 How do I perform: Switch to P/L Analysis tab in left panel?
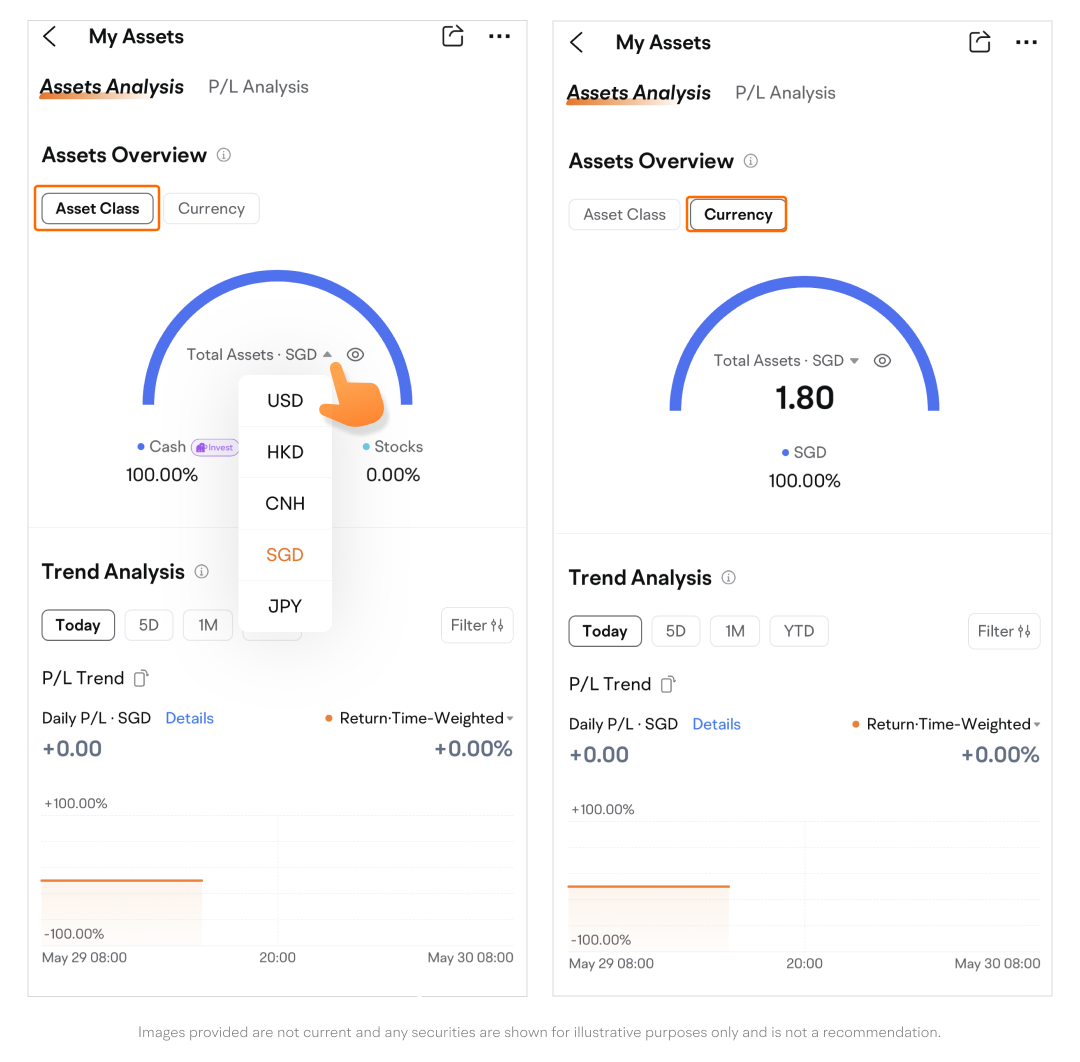[x=258, y=87]
